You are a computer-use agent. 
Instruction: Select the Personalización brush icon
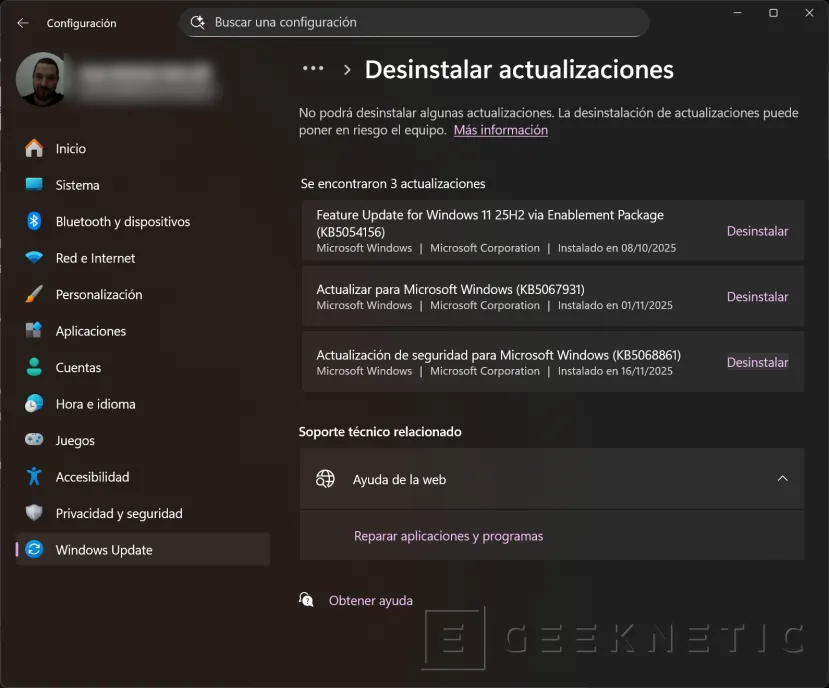point(34,294)
